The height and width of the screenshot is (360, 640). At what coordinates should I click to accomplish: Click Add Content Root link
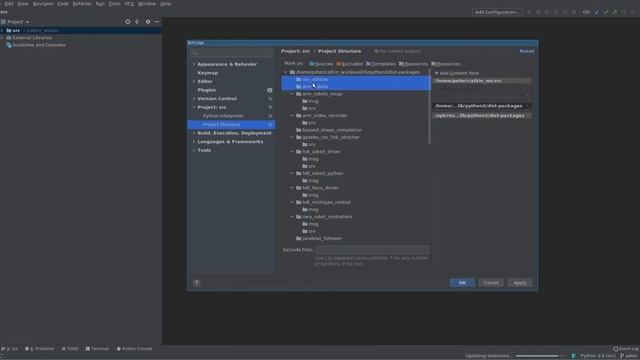[459, 73]
